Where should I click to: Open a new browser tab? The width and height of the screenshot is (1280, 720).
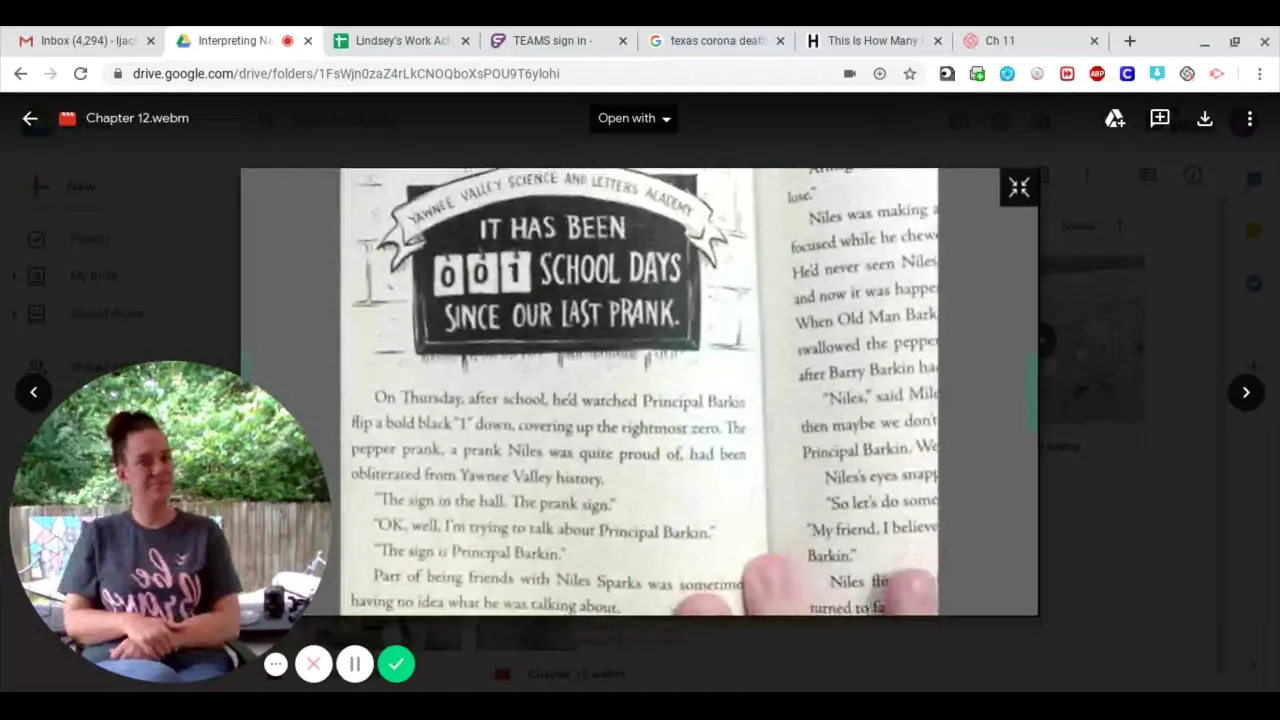1130,41
